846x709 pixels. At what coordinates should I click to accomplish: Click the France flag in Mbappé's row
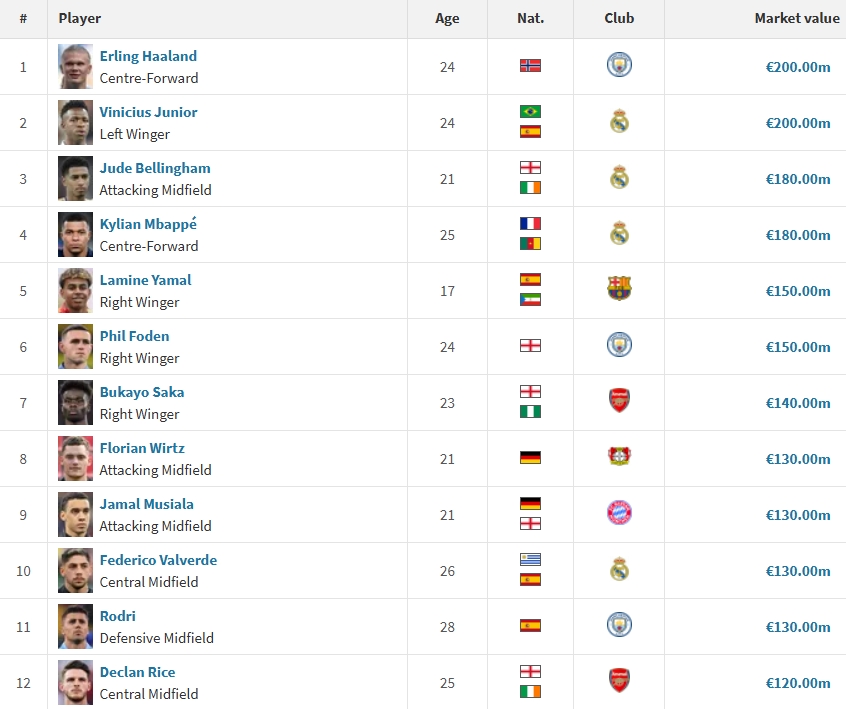tap(530, 224)
